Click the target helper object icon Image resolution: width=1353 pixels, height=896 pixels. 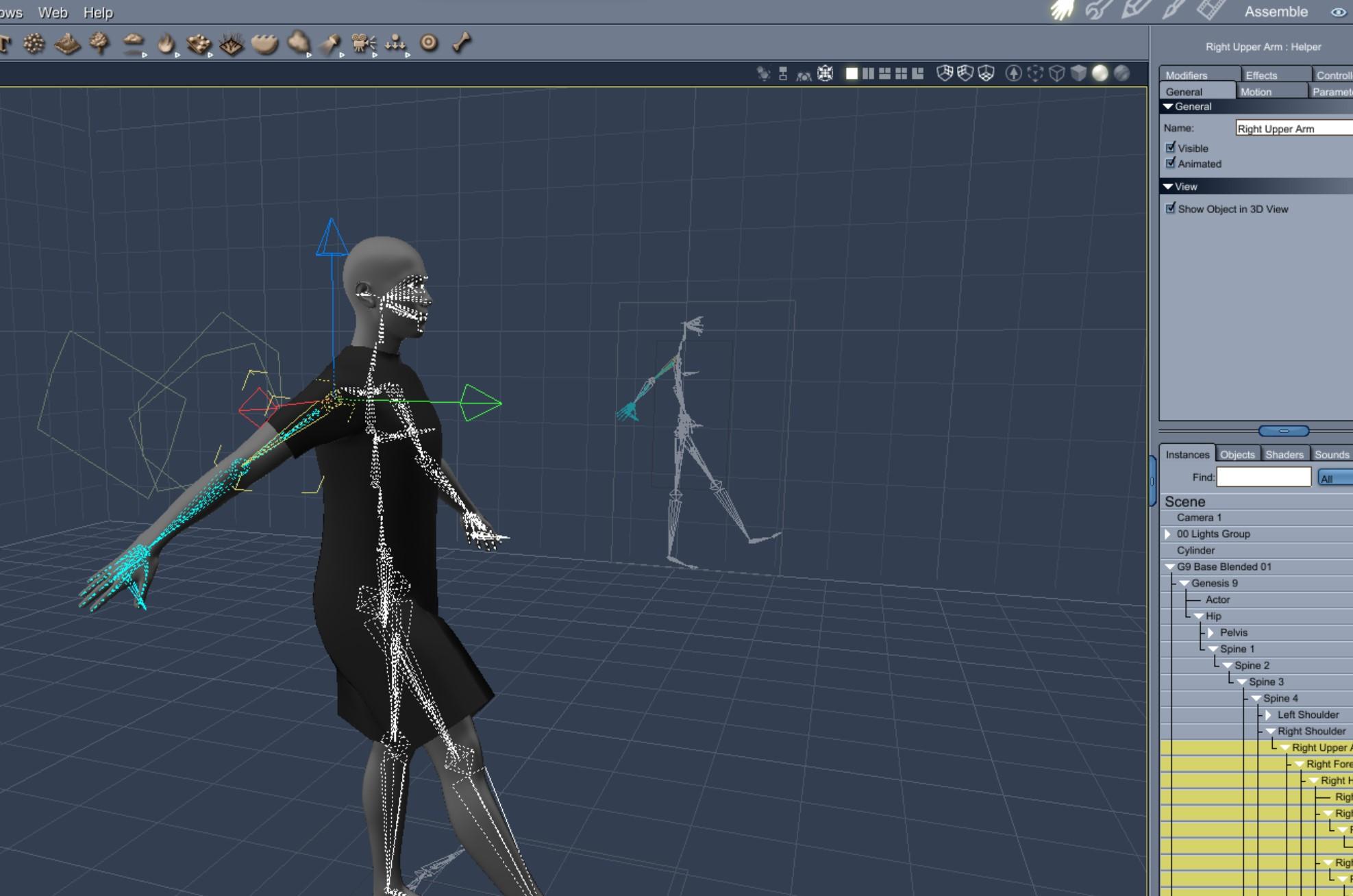(x=429, y=43)
